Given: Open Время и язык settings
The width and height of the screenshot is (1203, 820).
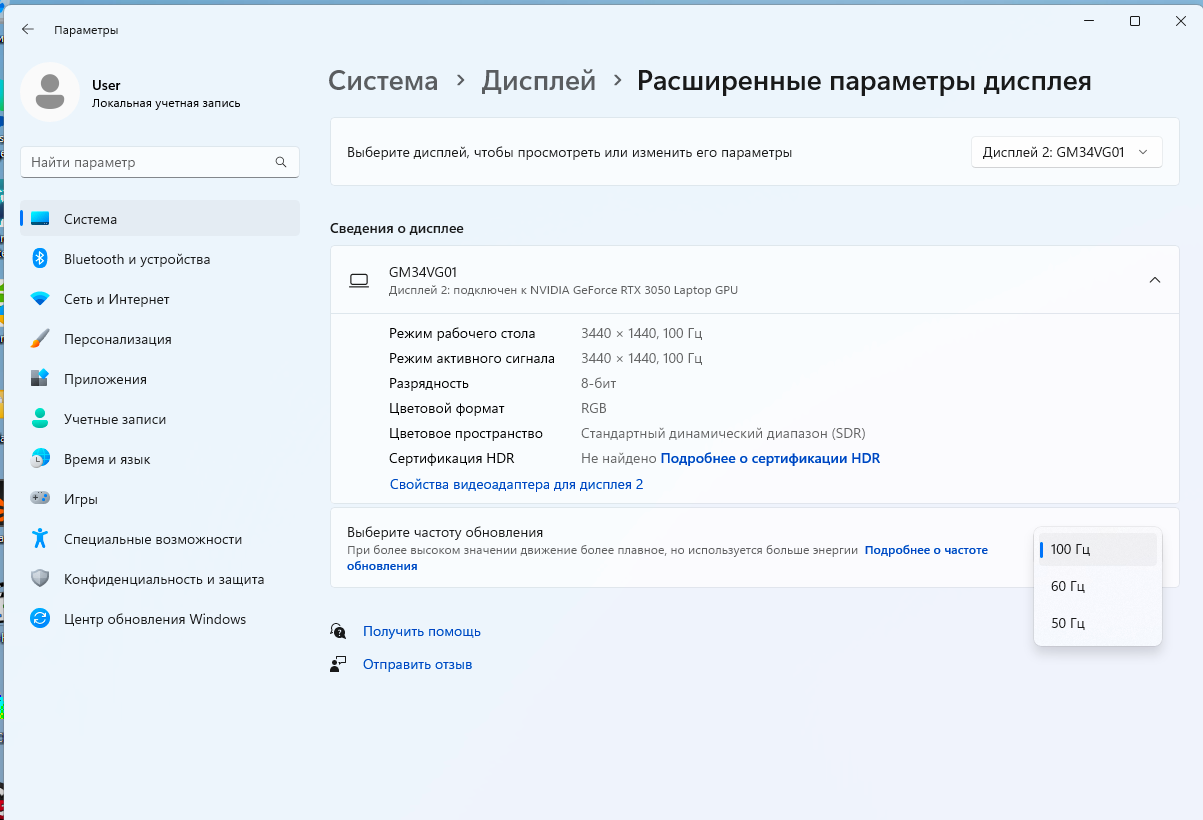Looking at the screenshot, I should coord(107,459).
